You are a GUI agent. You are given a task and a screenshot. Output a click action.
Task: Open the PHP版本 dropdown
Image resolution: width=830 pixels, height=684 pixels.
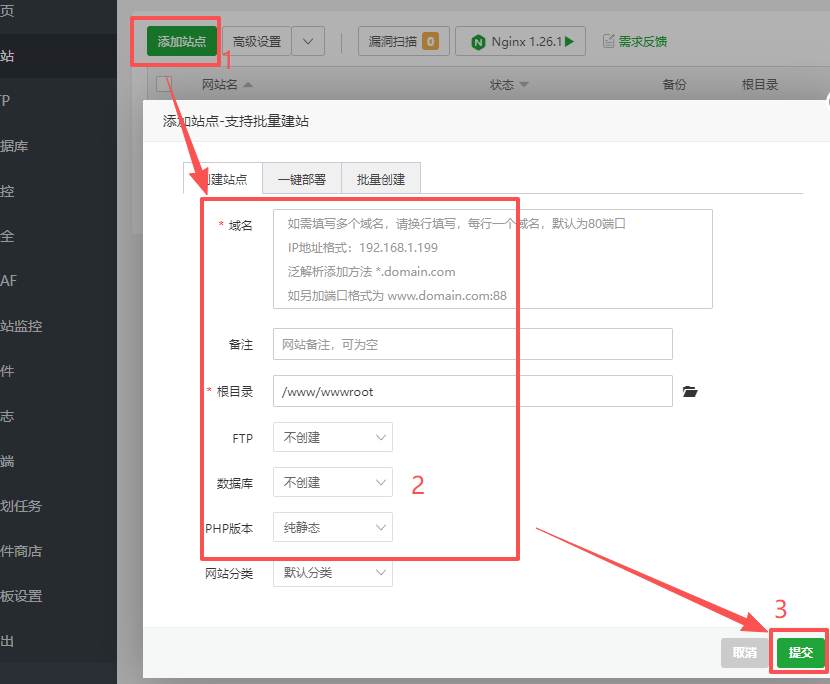tap(333, 527)
